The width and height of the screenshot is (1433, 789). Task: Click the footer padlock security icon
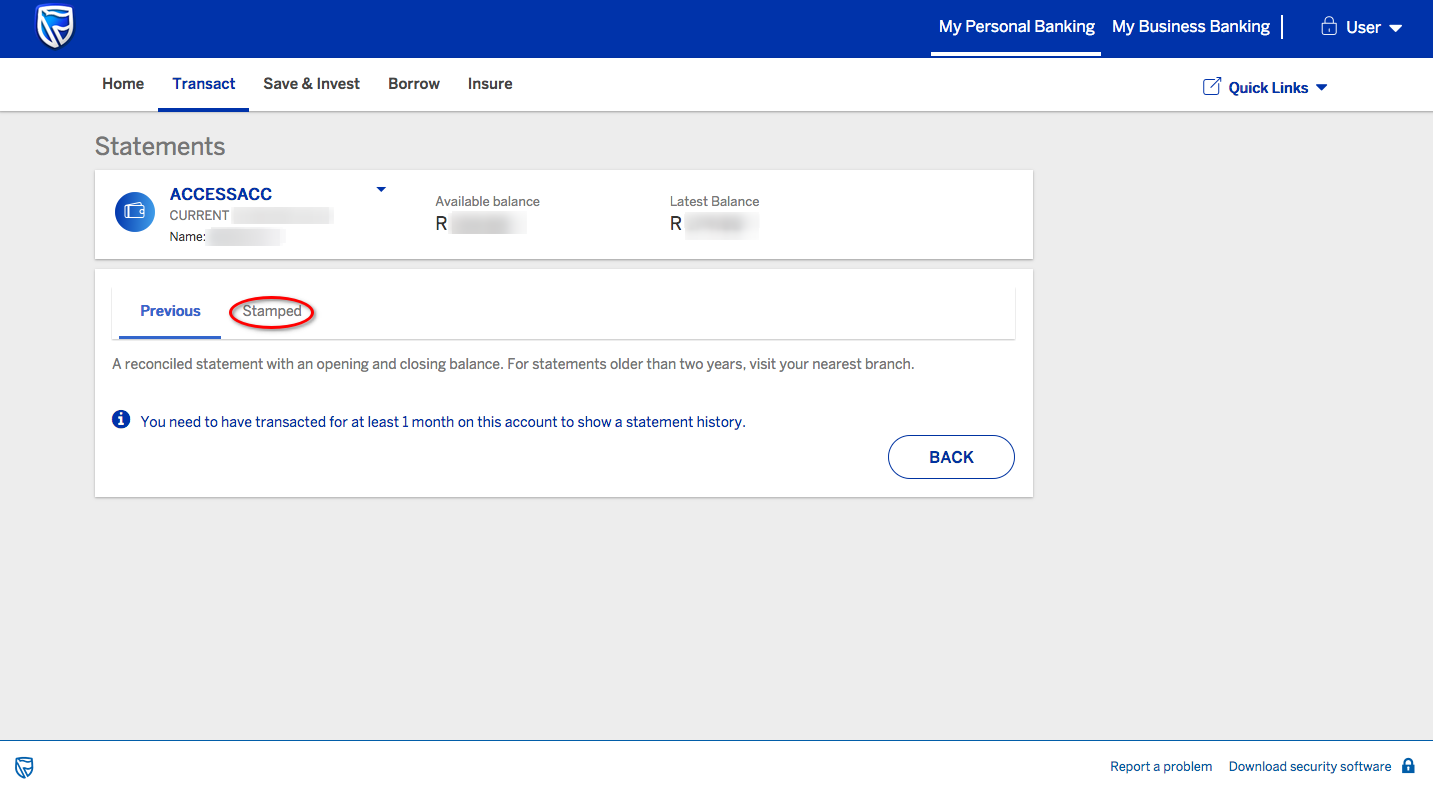coord(1408,766)
